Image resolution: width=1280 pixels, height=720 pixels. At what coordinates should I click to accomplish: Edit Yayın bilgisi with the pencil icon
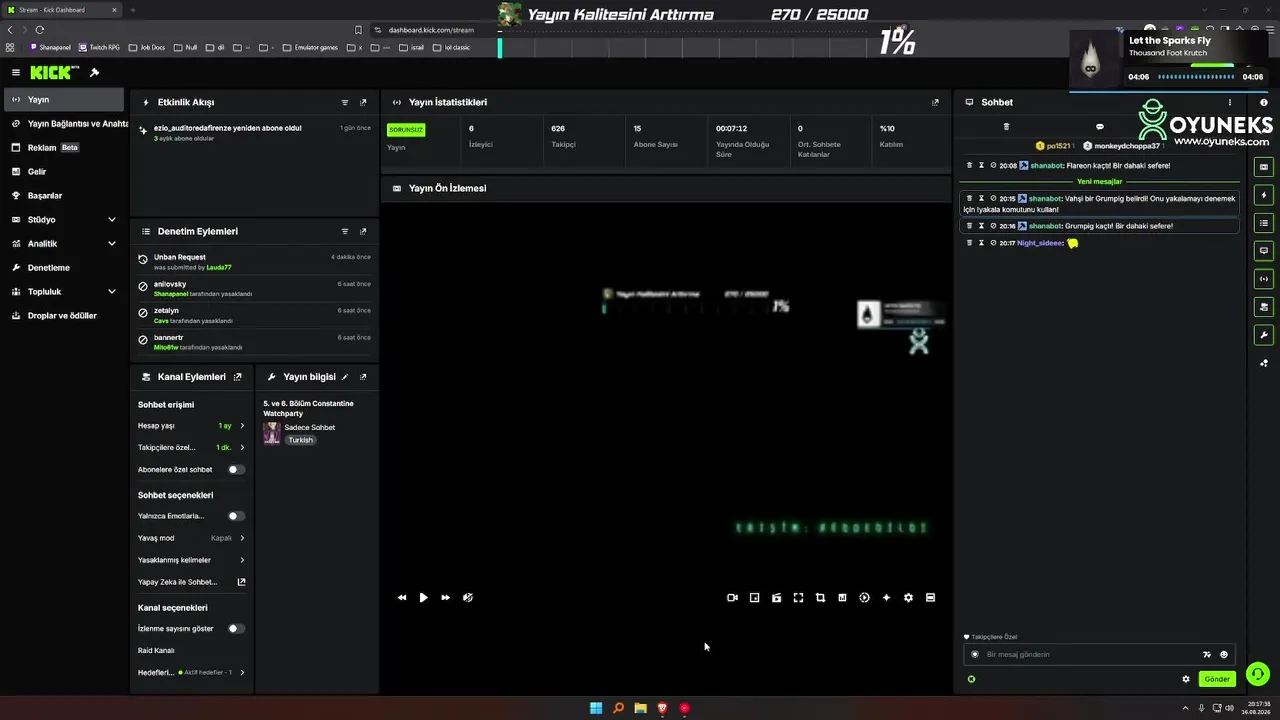(x=345, y=377)
